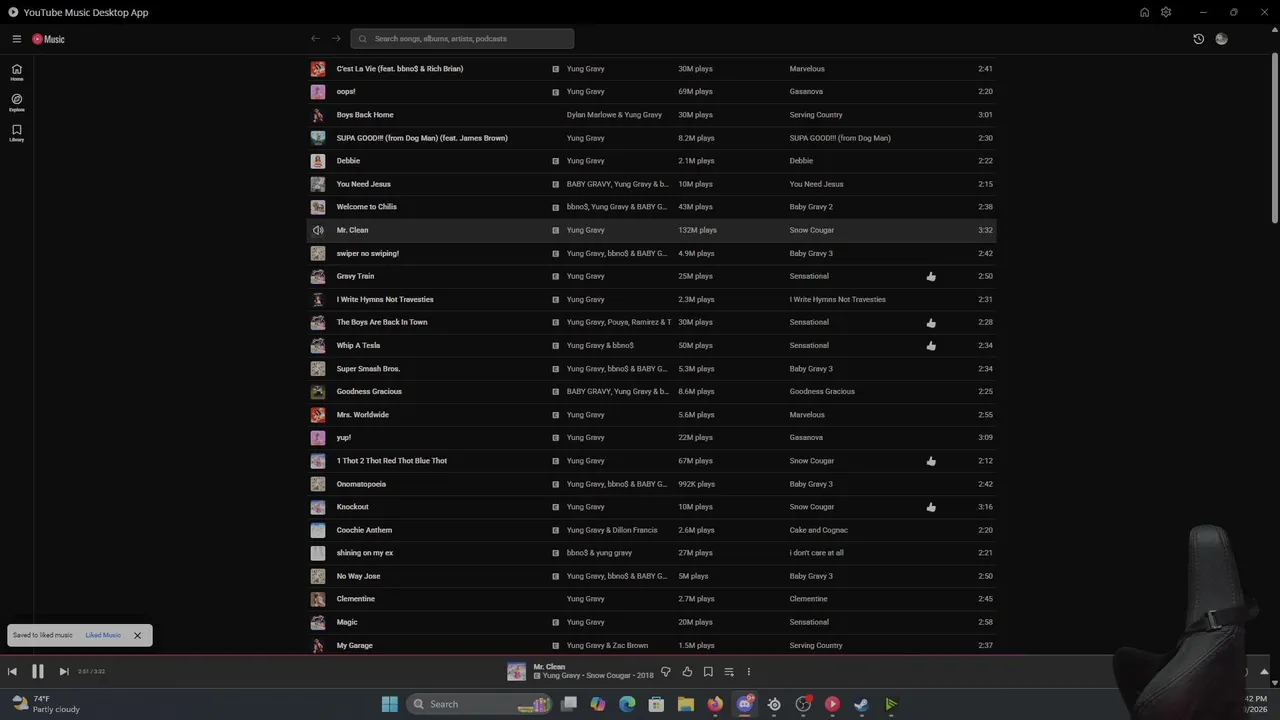
Task: Click speaker icon on Mr. Clean row
Action: point(318,230)
